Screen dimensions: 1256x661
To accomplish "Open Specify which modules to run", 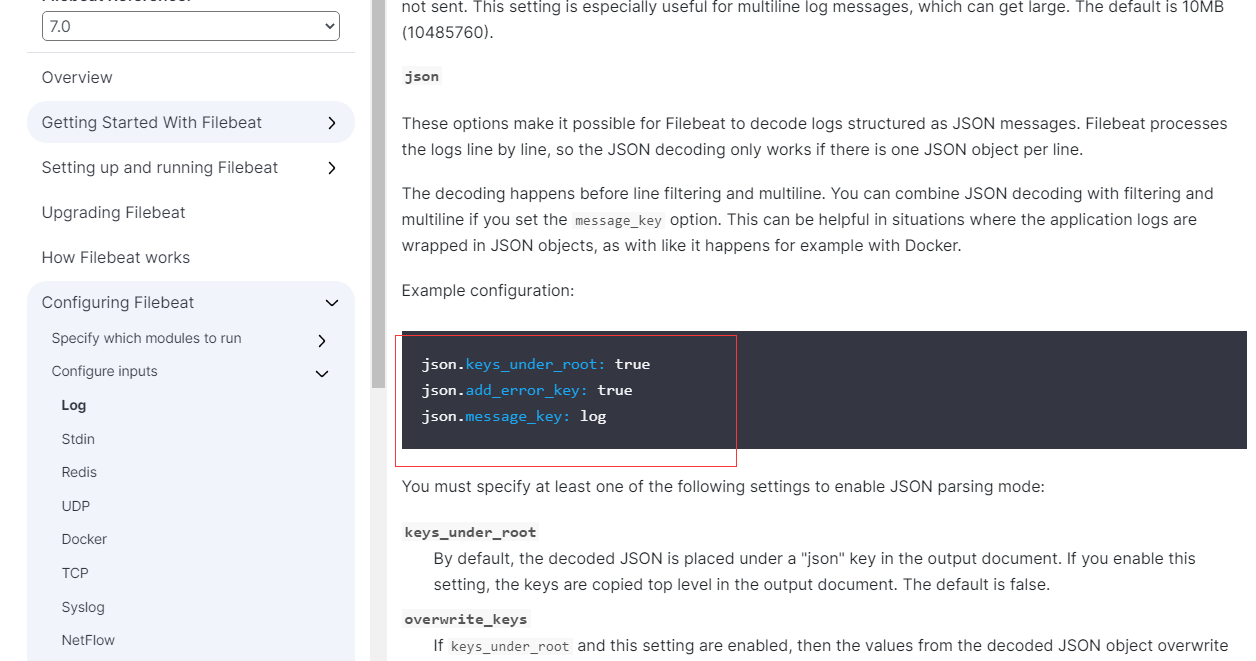I will click(x=146, y=338).
